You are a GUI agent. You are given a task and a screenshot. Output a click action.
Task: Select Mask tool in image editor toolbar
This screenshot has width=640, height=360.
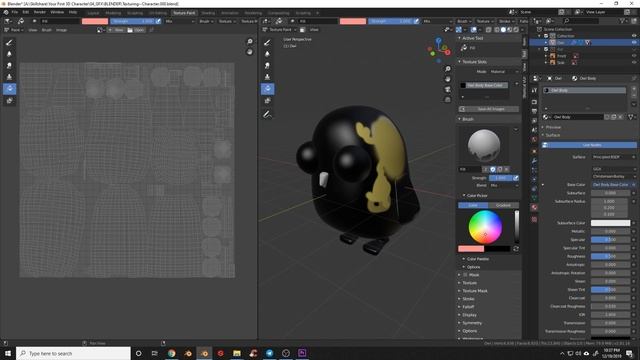coord(9,100)
